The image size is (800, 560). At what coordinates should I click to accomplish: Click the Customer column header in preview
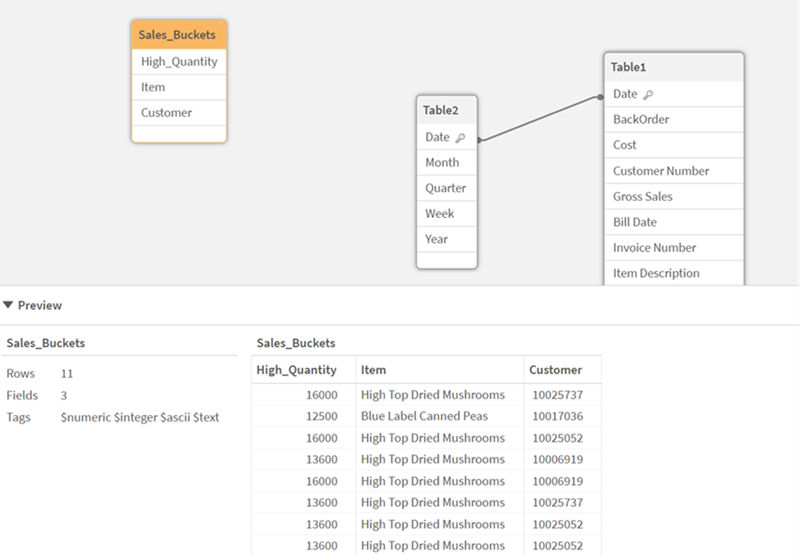(555, 370)
